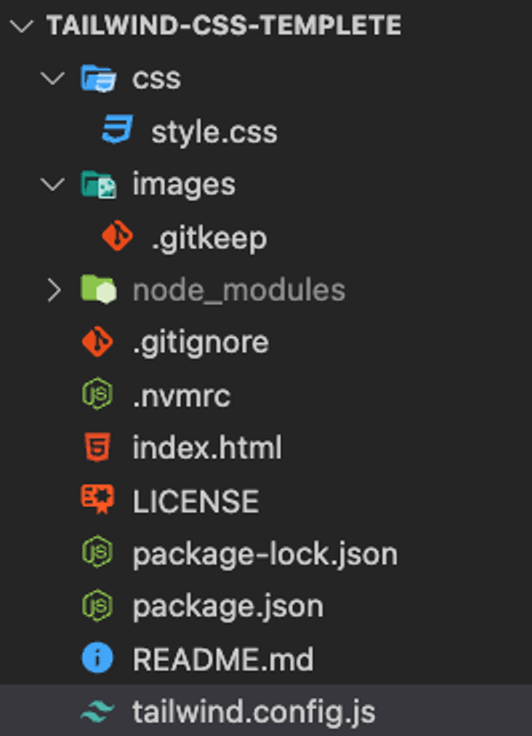Viewport: 532px width, 736px height.
Task: Click the CSS file icon beside style.css
Action: click(x=117, y=129)
